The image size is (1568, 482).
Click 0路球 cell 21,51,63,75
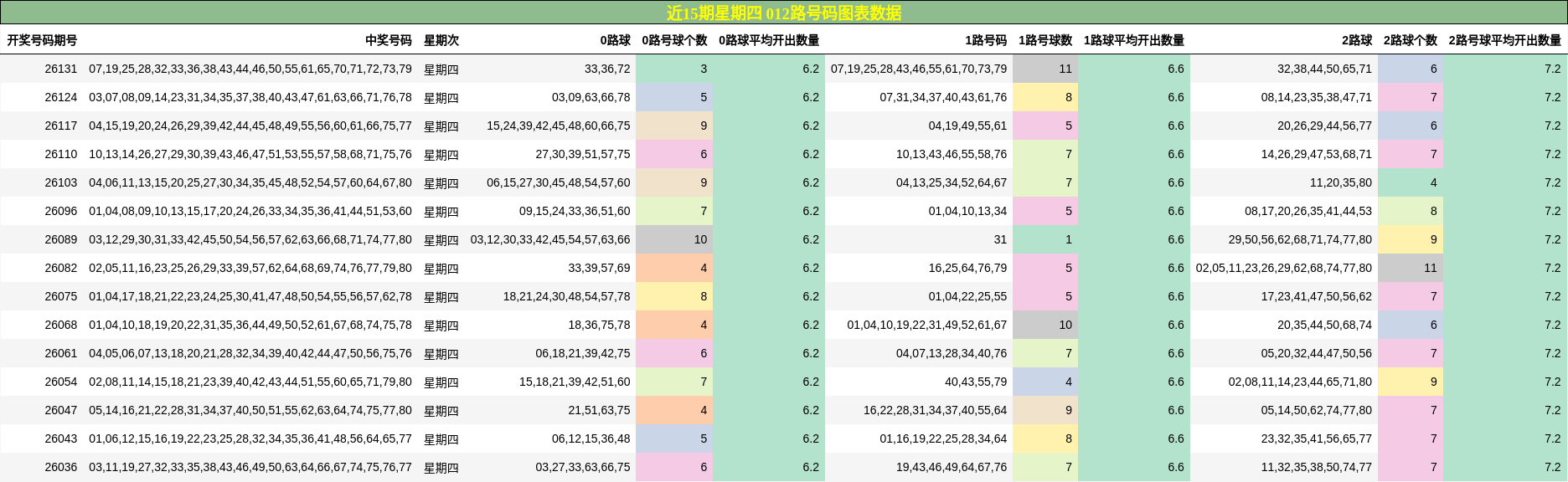pyautogui.click(x=599, y=410)
